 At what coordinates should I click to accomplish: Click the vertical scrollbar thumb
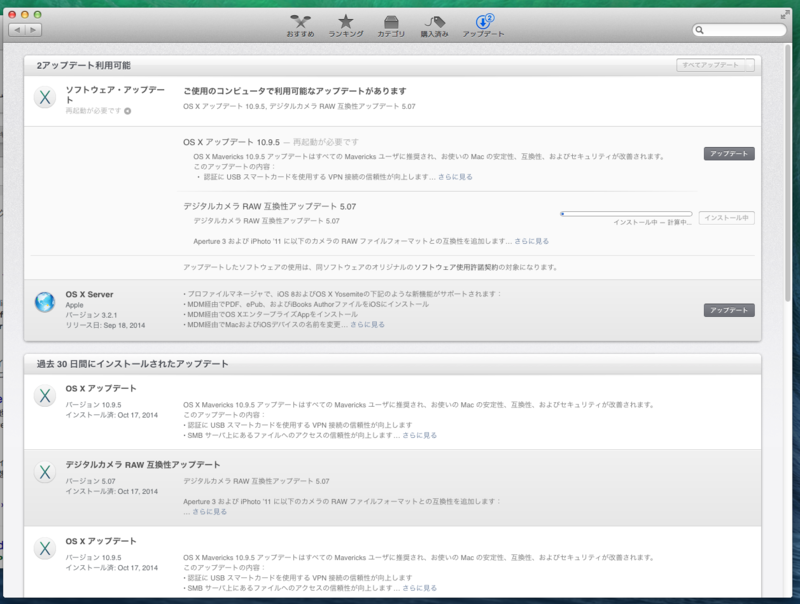tap(789, 173)
